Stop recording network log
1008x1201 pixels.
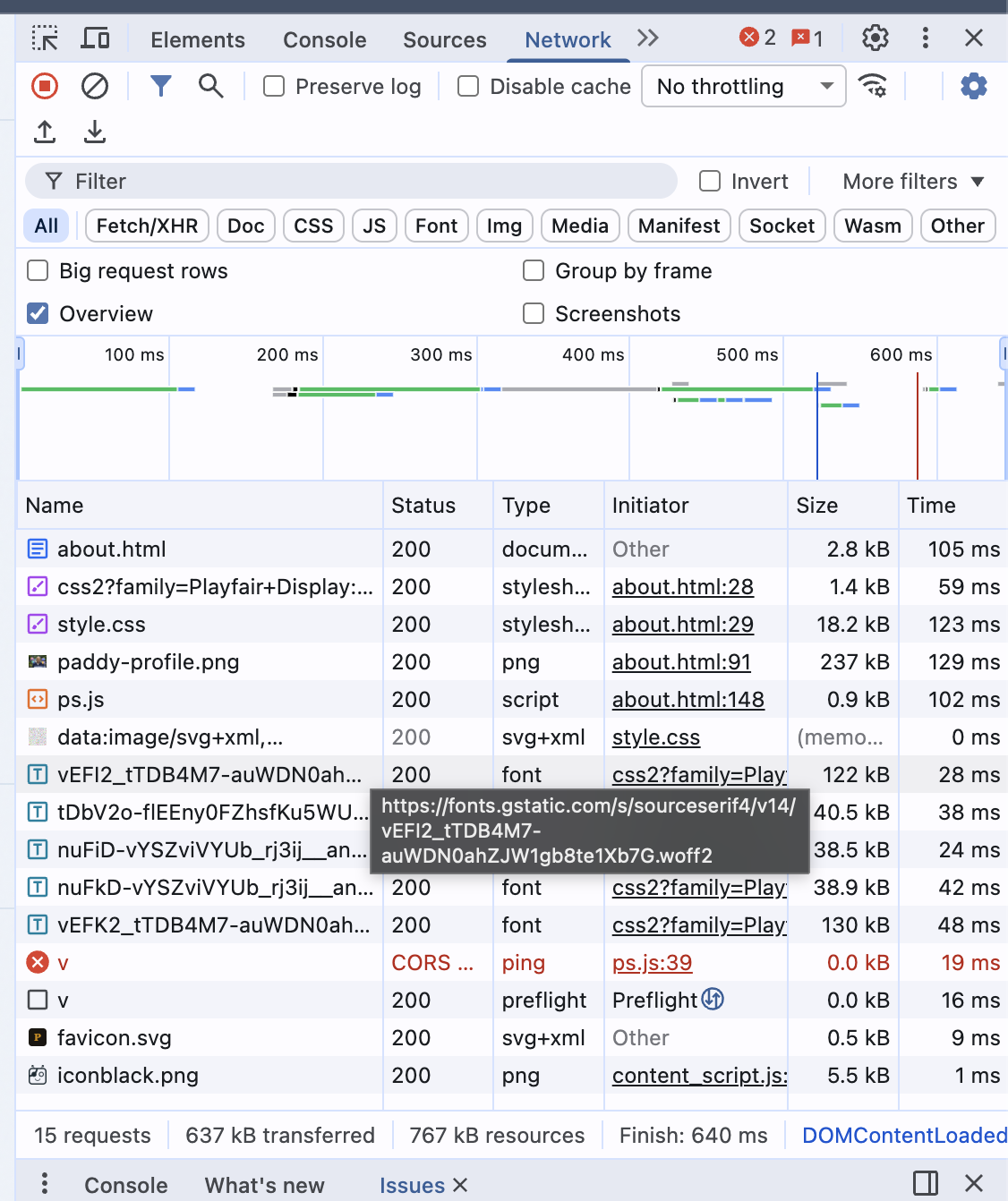pyautogui.click(x=44, y=86)
